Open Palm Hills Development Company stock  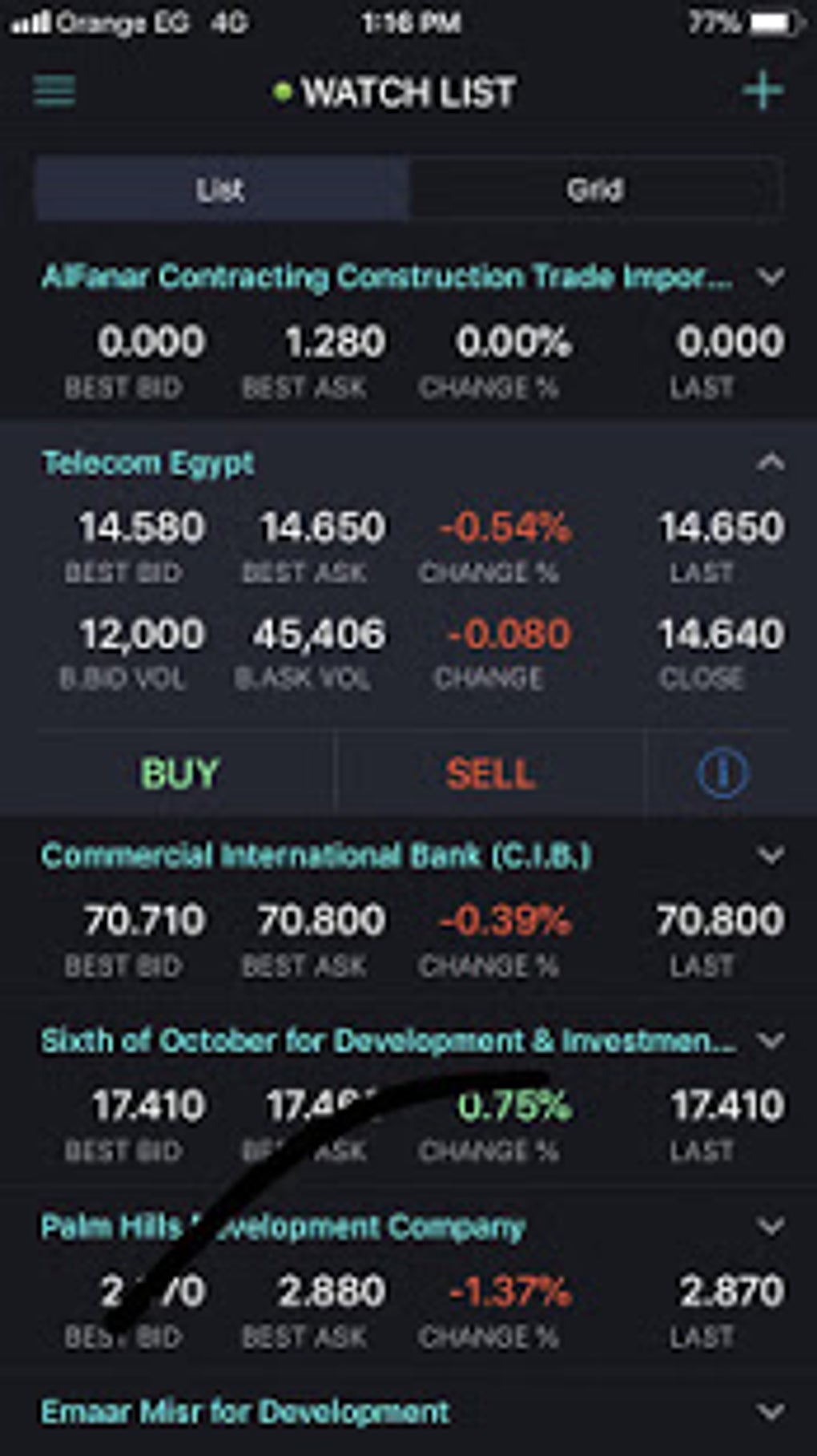[x=283, y=1227]
